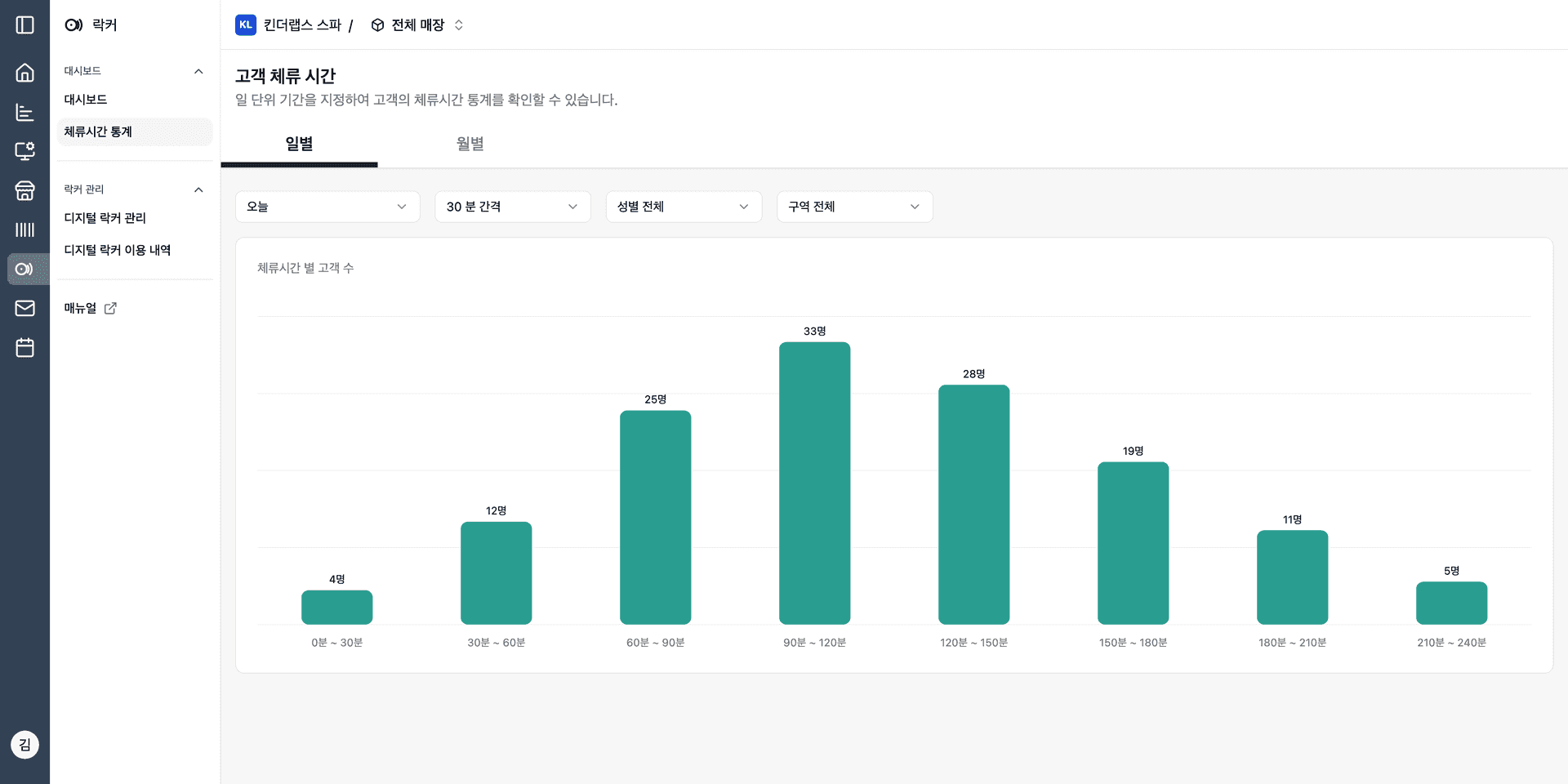Click the 120분 ~ 150분 bar
Image resolution: width=1568 pixels, height=784 pixels.
pyautogui.click(x=973, y=504)
